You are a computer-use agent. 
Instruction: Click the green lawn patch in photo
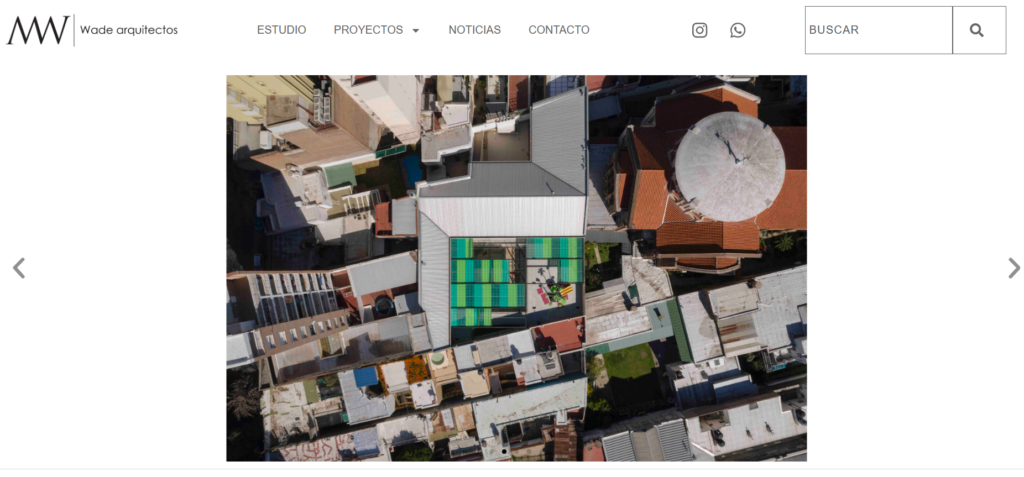[628, 361]
